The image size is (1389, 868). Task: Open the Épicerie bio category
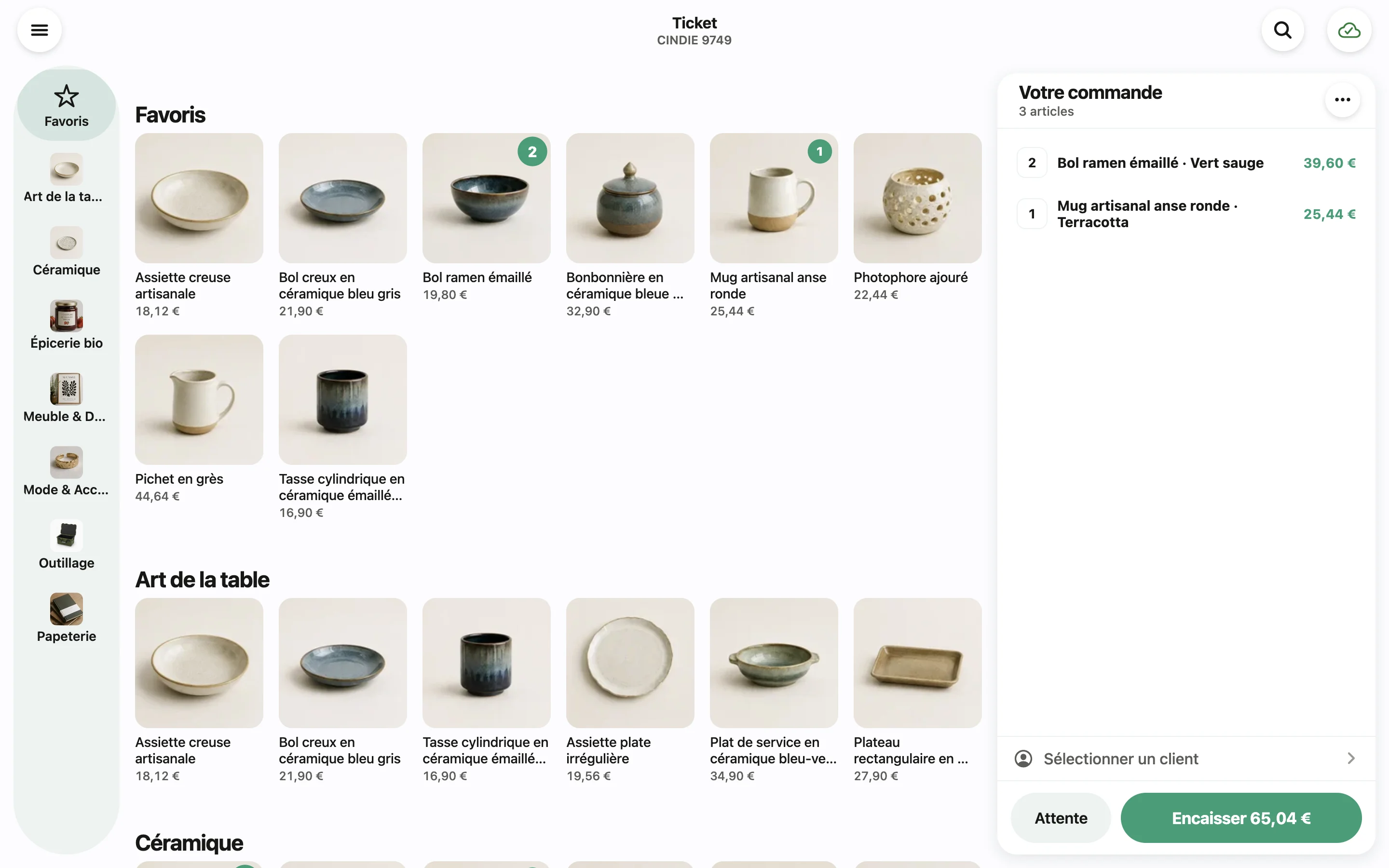coord(66,325)
